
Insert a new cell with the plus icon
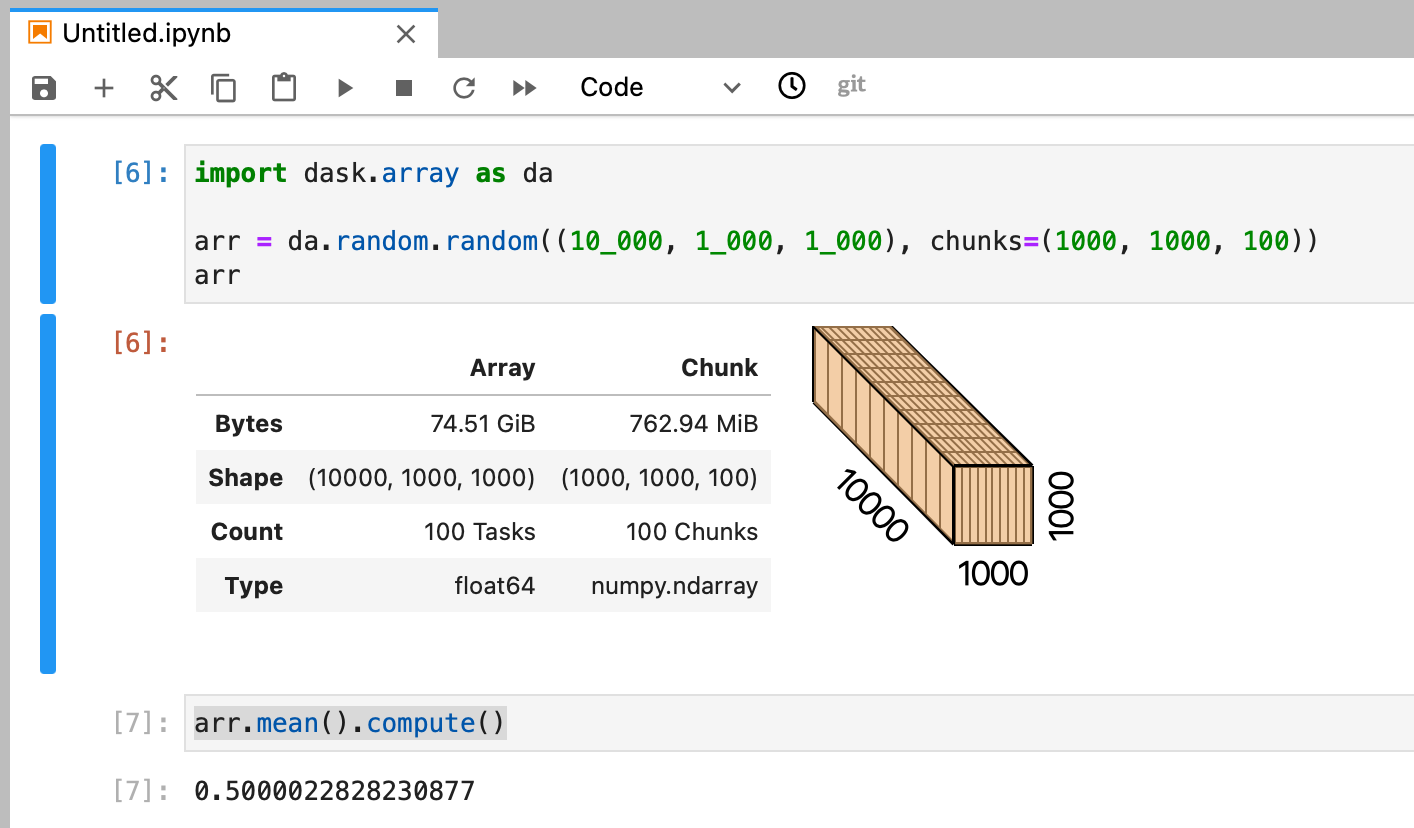104,88
